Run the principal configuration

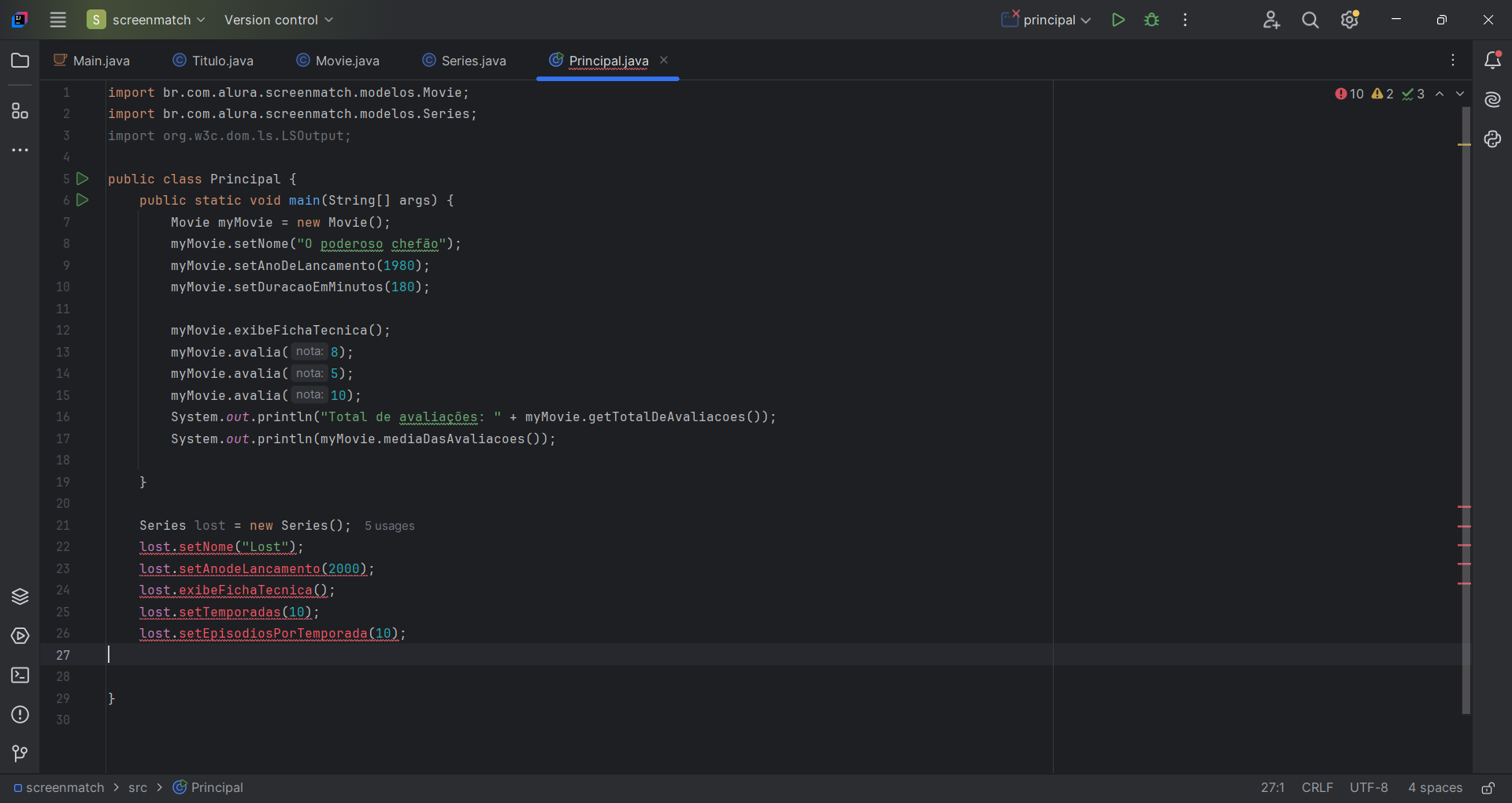tap(1118, 20)
